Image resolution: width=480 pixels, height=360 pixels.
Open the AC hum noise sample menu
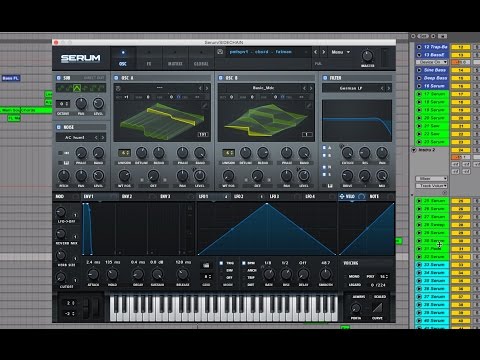pyautogui.click(x=75, y=137)
